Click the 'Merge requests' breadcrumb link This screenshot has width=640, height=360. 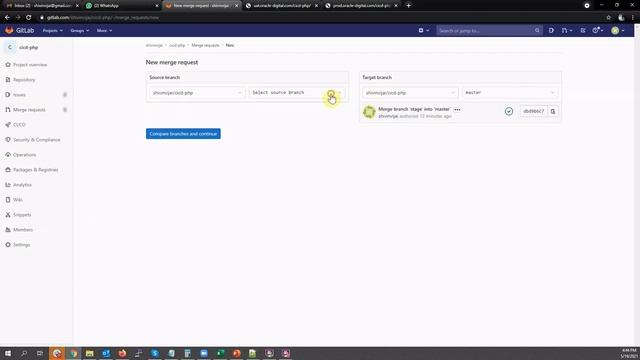(205, 45)
